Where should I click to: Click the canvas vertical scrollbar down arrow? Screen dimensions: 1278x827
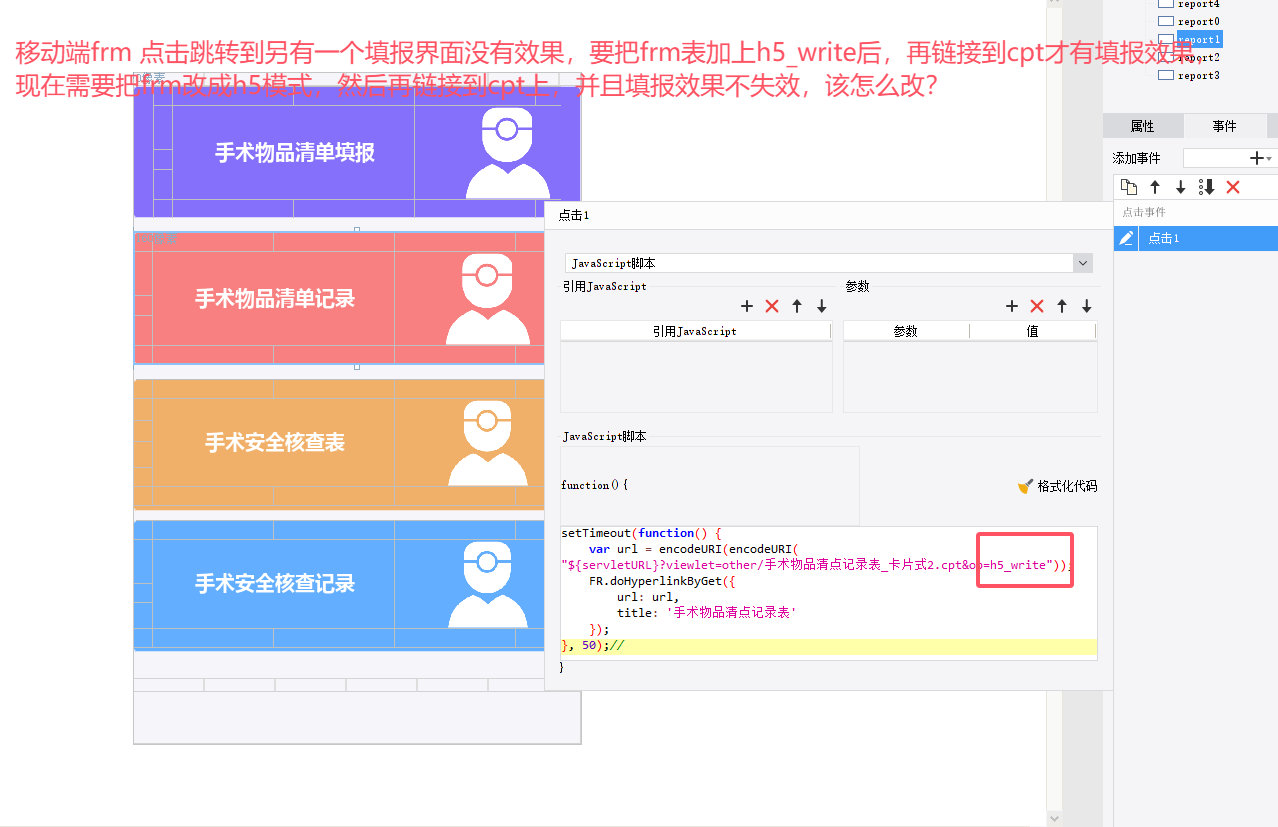point(1052,817)
